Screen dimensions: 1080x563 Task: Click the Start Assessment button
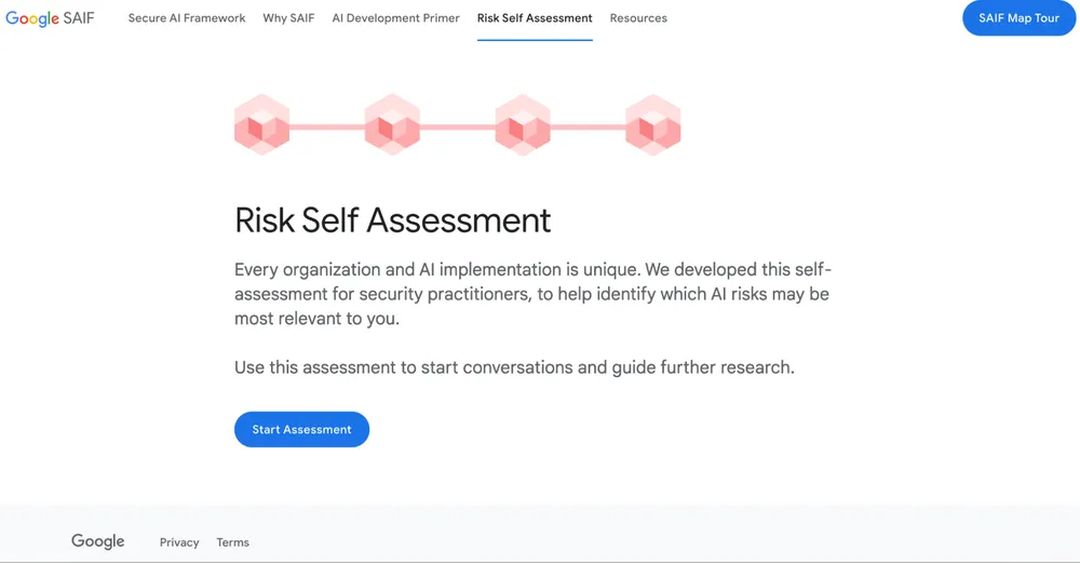[302, 429]
